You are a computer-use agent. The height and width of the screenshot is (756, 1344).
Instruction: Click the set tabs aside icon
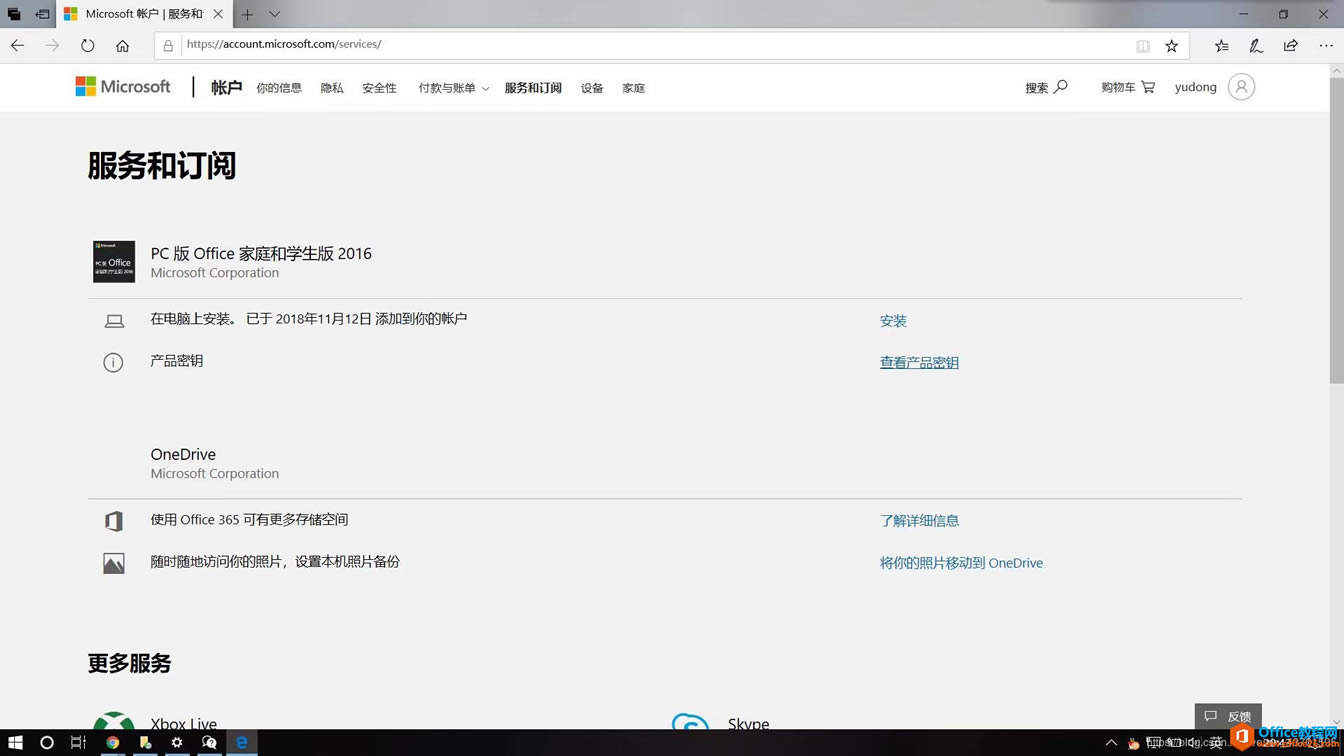coord(42,14)
